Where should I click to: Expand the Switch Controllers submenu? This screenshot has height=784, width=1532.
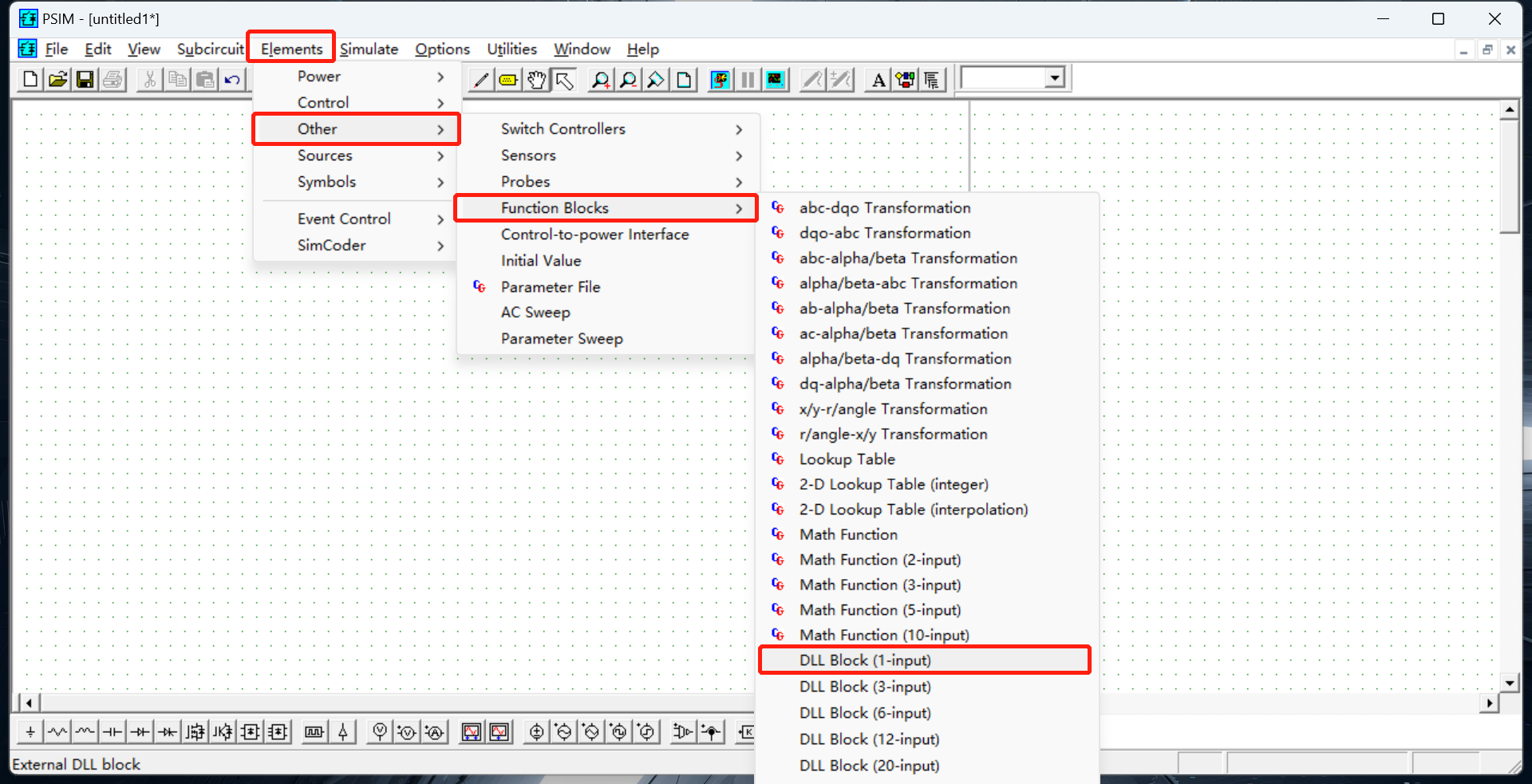click(x=606, y=129)
